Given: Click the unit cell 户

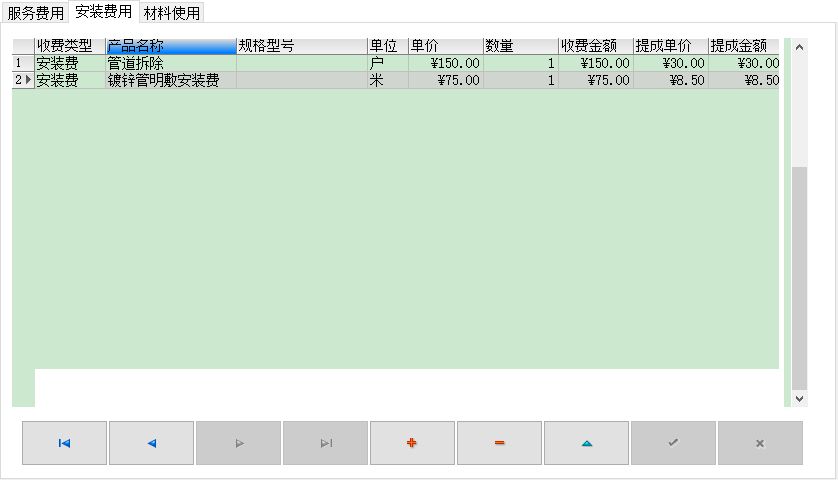Looking at the screenshot, I should tap(388, 63).
